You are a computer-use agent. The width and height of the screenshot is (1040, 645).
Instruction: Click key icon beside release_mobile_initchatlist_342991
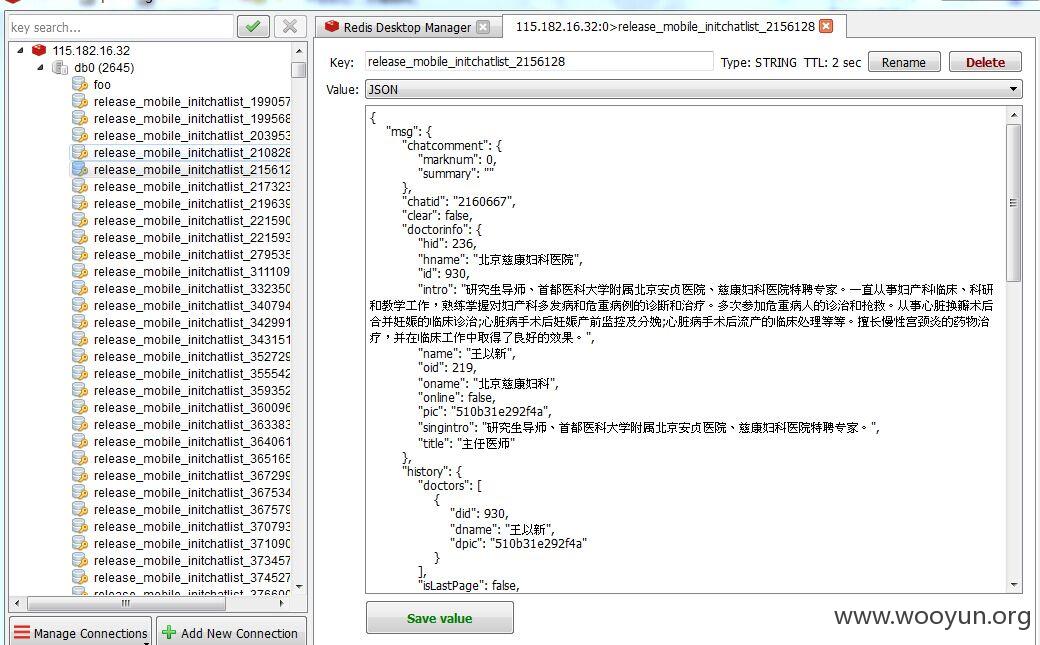pyautogui.click(x=80, y=322)
